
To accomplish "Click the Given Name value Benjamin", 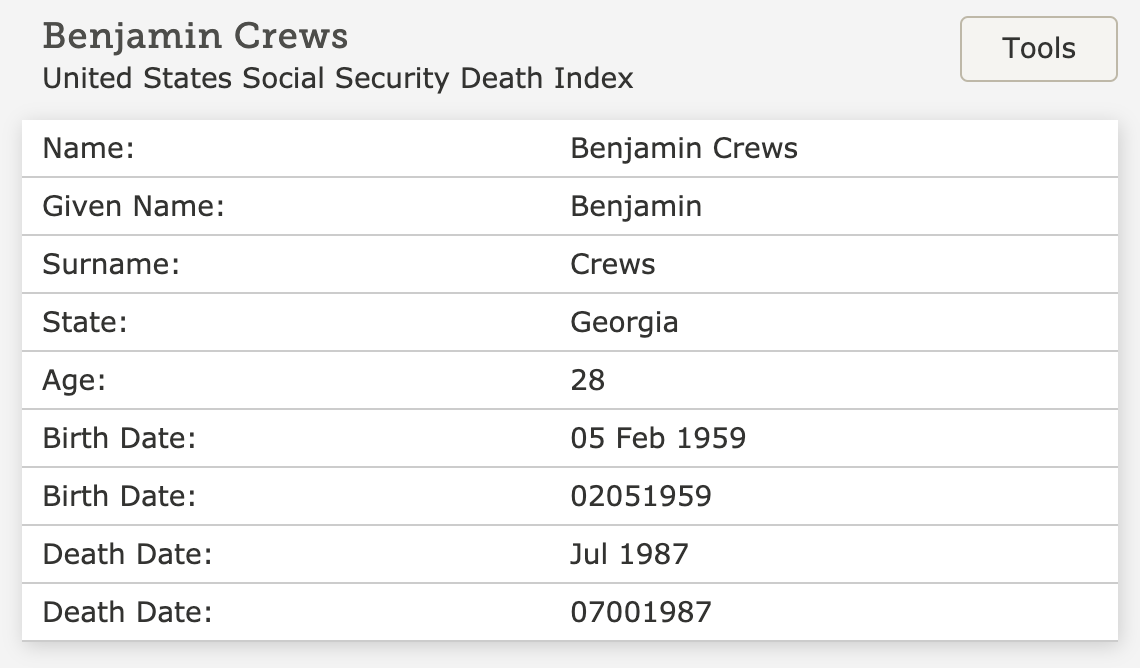I will pos(636,206).
